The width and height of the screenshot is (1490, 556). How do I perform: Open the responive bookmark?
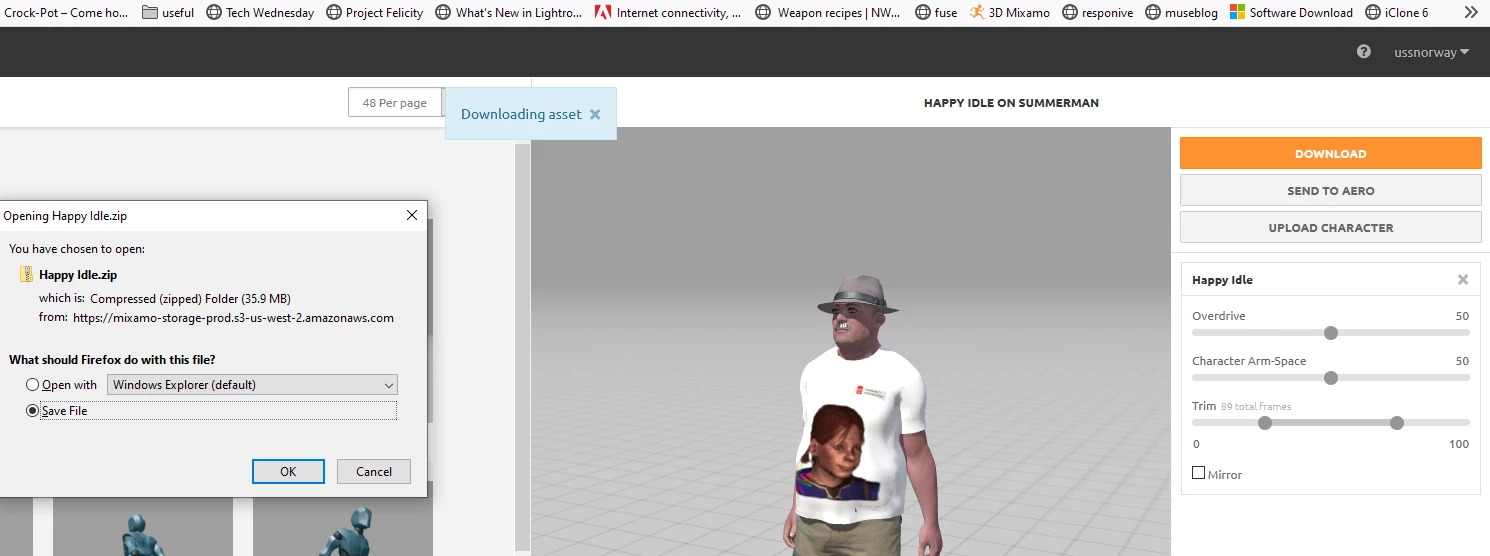(1097, 13)
